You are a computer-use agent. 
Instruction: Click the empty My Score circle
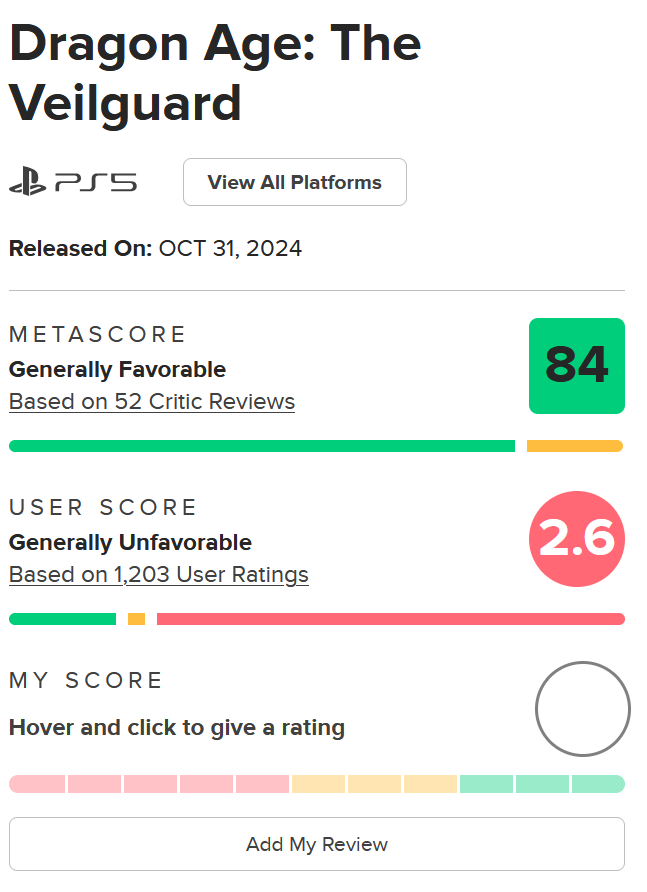click(x=582, y=709)
